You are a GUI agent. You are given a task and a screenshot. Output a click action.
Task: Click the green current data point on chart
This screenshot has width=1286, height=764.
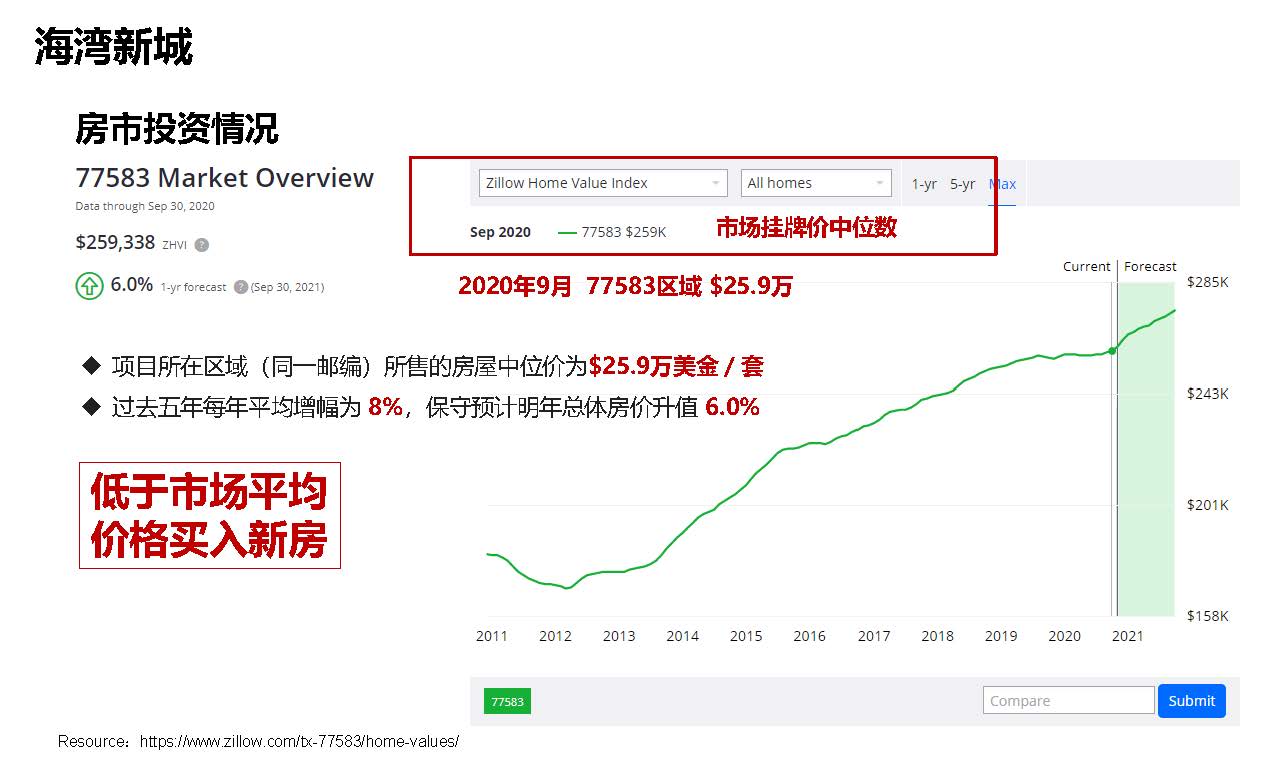1112,350
